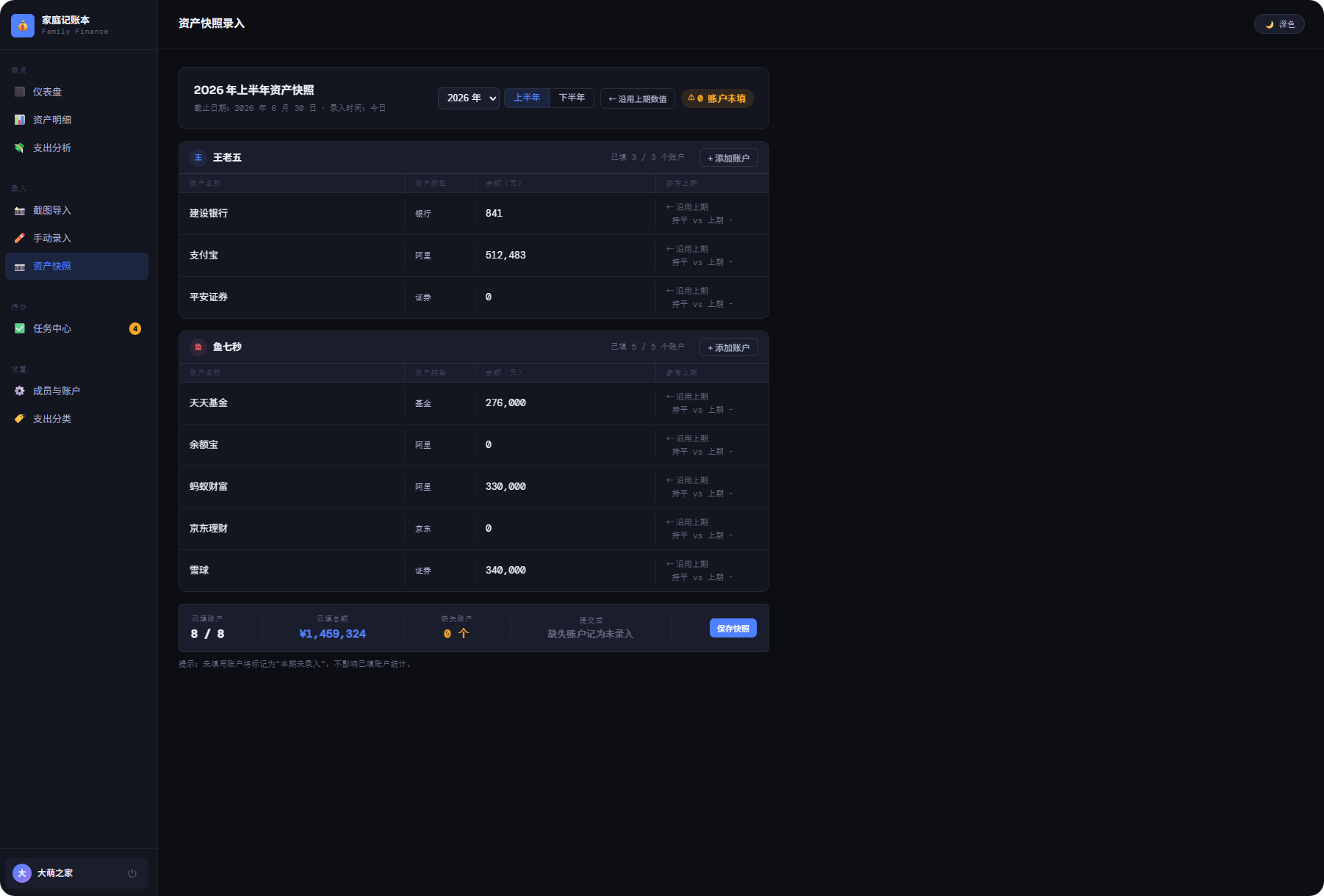
Task: Click 沿用上期 link for 天天基金
Action: [687, 397]
